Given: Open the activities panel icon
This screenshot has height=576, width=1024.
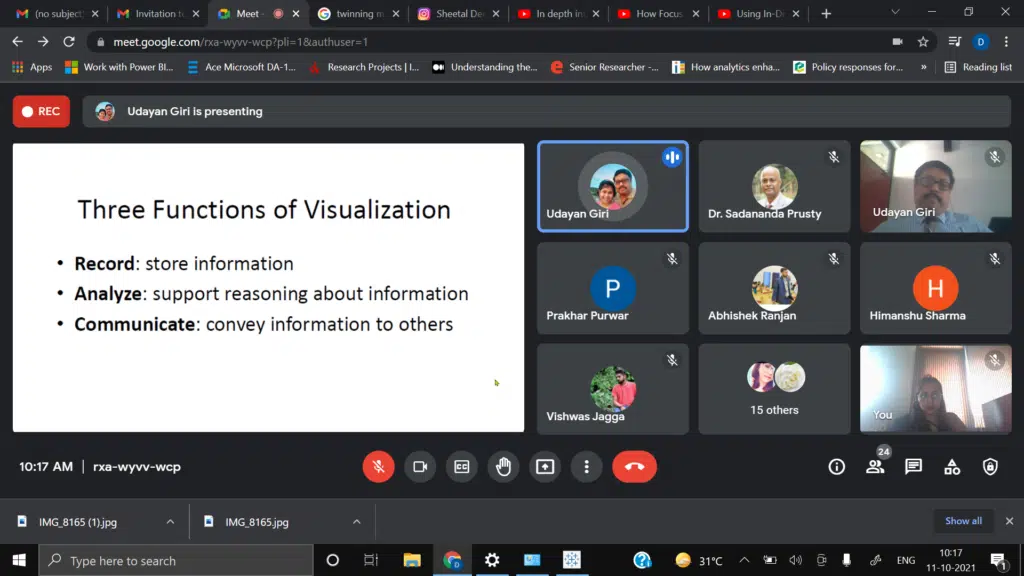Looking at the screenshot, I should (952, 467).
